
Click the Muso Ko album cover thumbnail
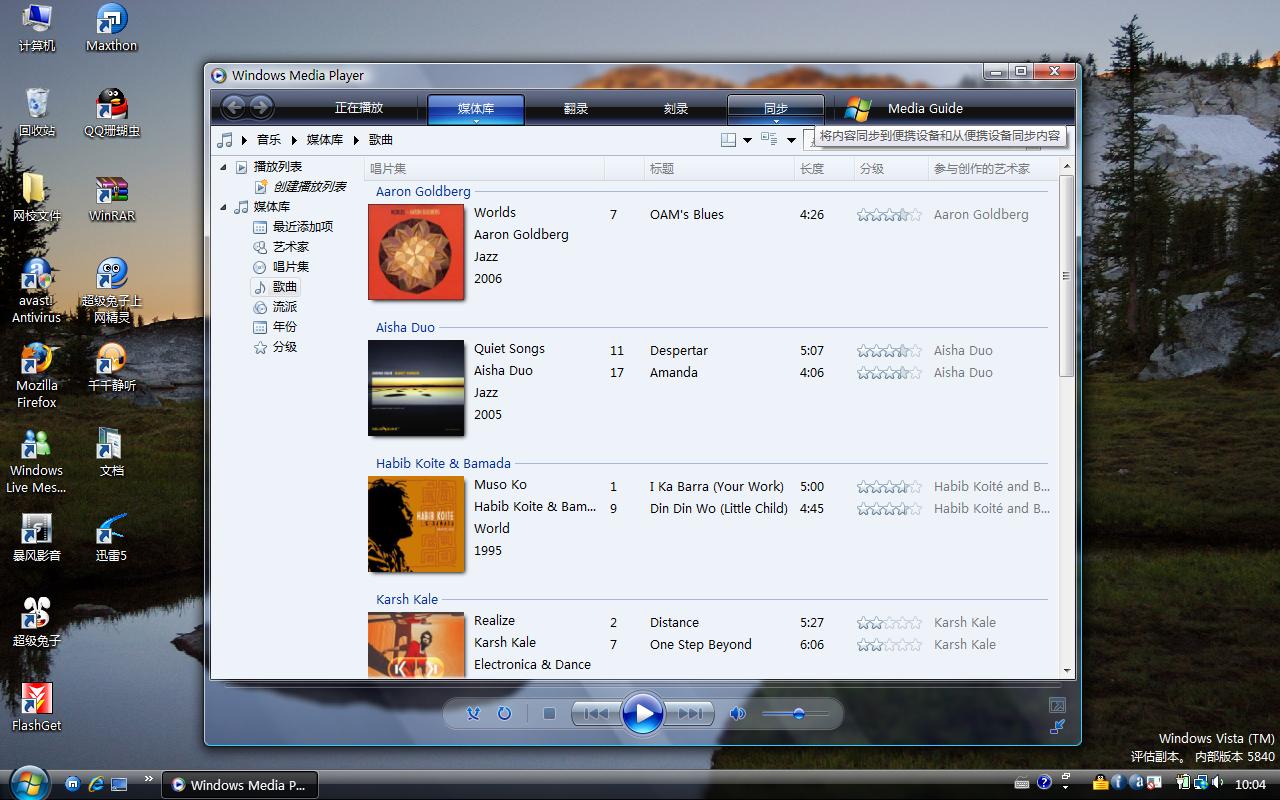pyautogui.click(x=416, y=524)
